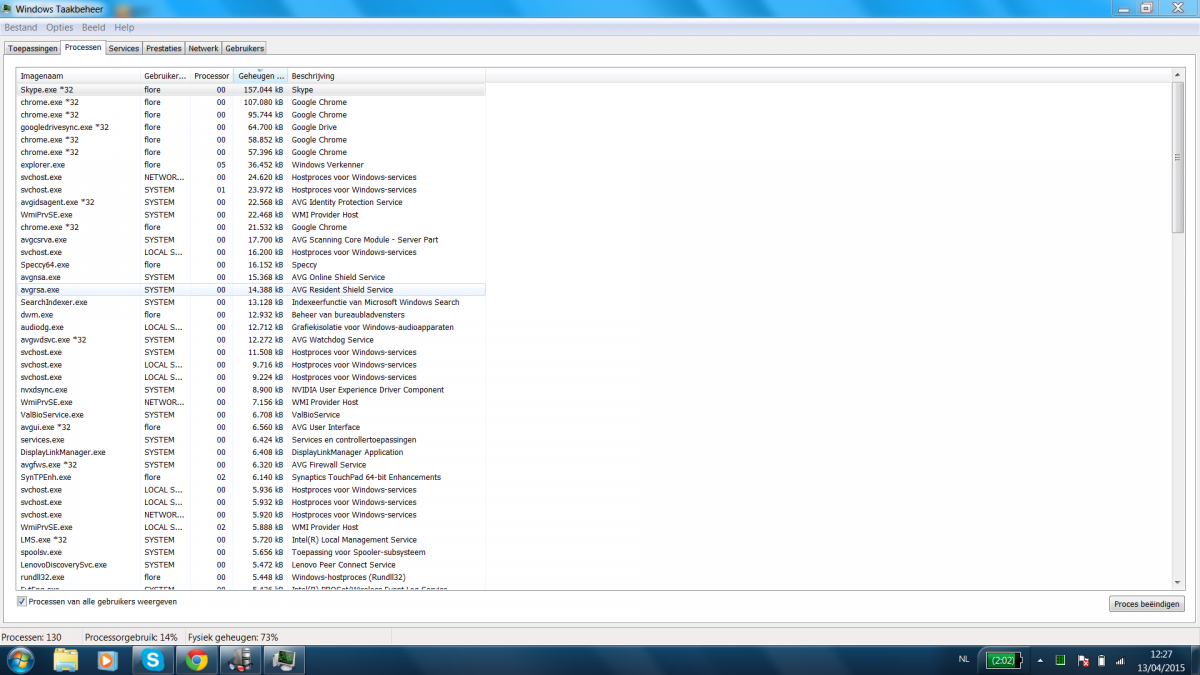1200x675 pixels.
Task: Click the power battery tray icon
Action: click(1102, 660)
